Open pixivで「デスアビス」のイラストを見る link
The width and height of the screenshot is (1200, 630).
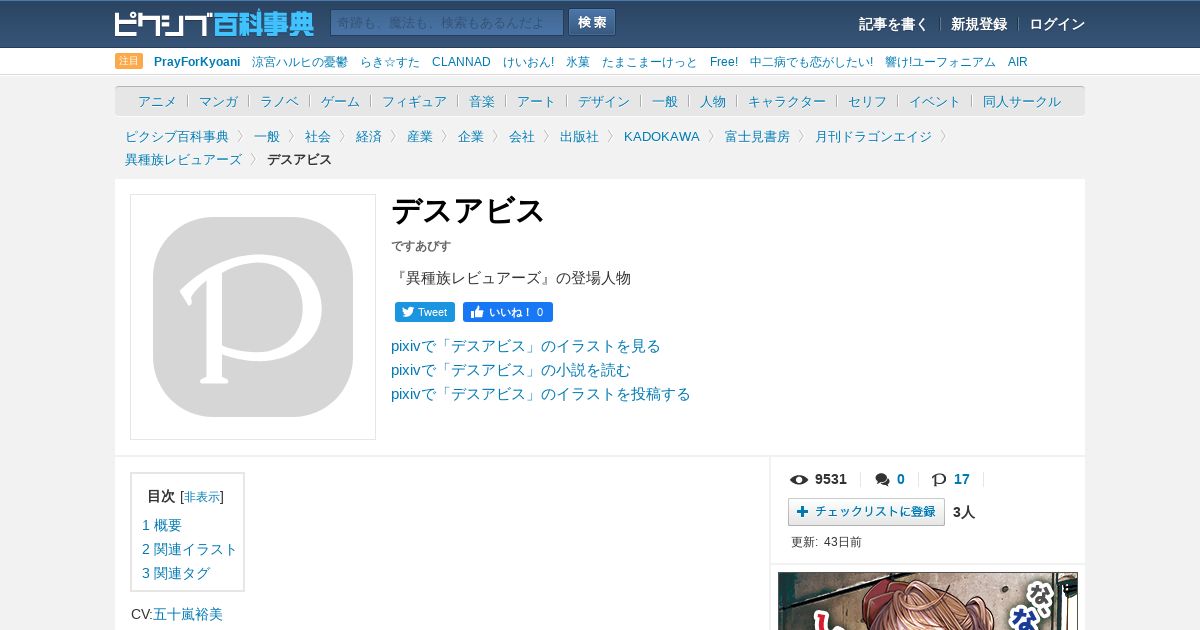coord(526,346)
